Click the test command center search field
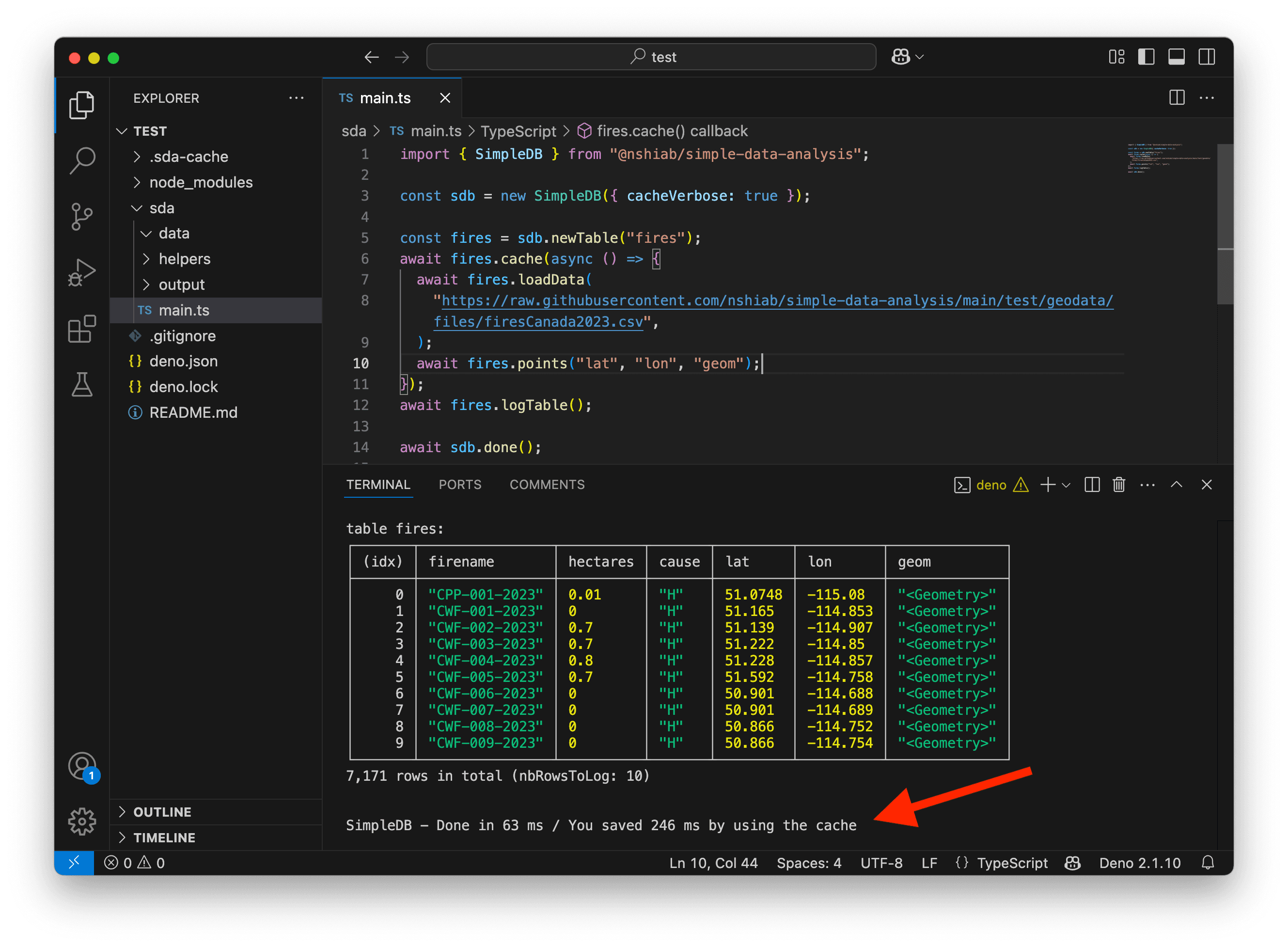The width and height of the screenshot is (1288, 947). [651, 57]
